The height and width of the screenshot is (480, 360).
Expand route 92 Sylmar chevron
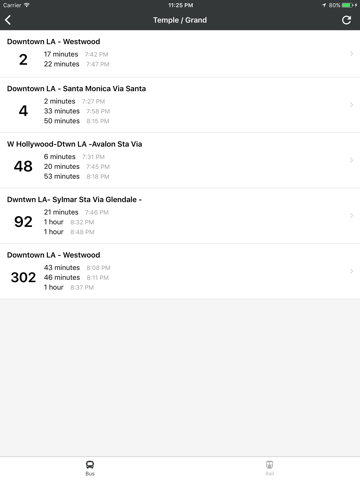tap(351, 216)
